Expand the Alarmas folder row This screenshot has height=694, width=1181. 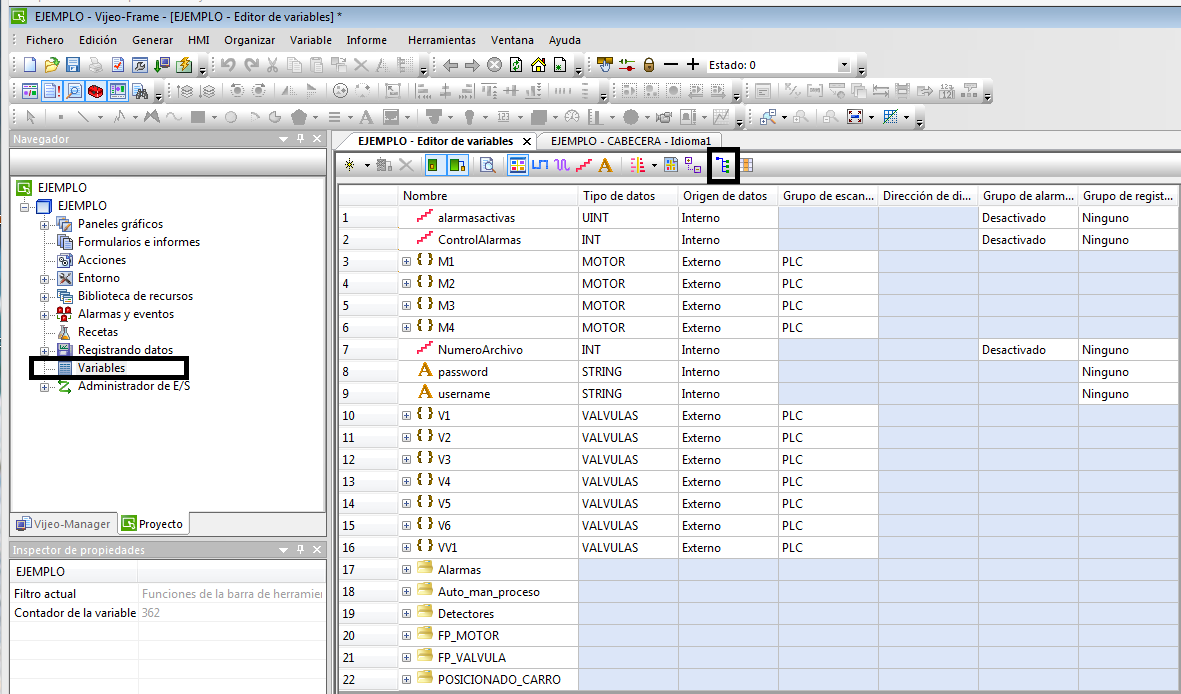click(406, 570)
